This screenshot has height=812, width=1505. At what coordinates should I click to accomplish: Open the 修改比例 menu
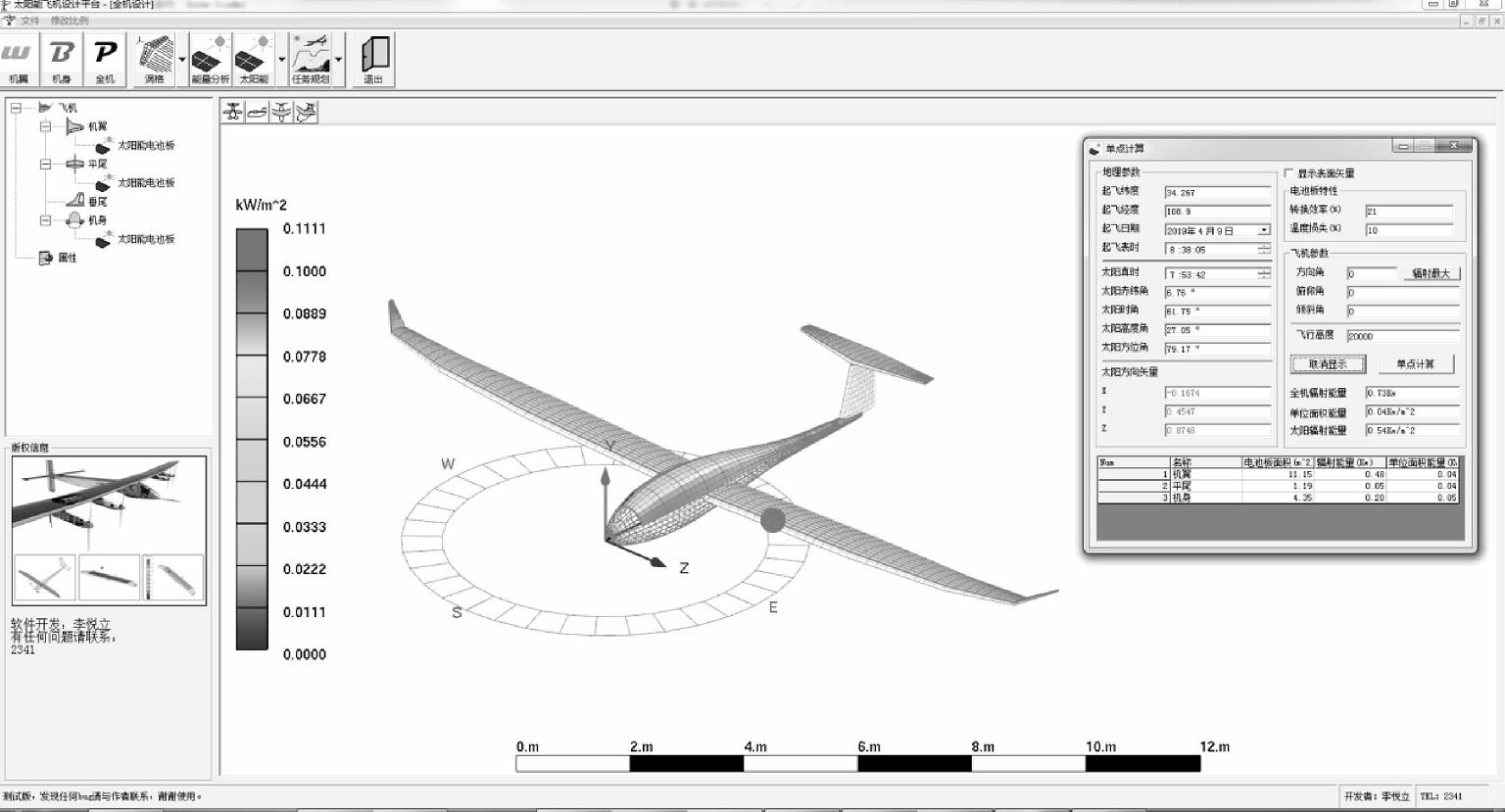coord(69,21)
